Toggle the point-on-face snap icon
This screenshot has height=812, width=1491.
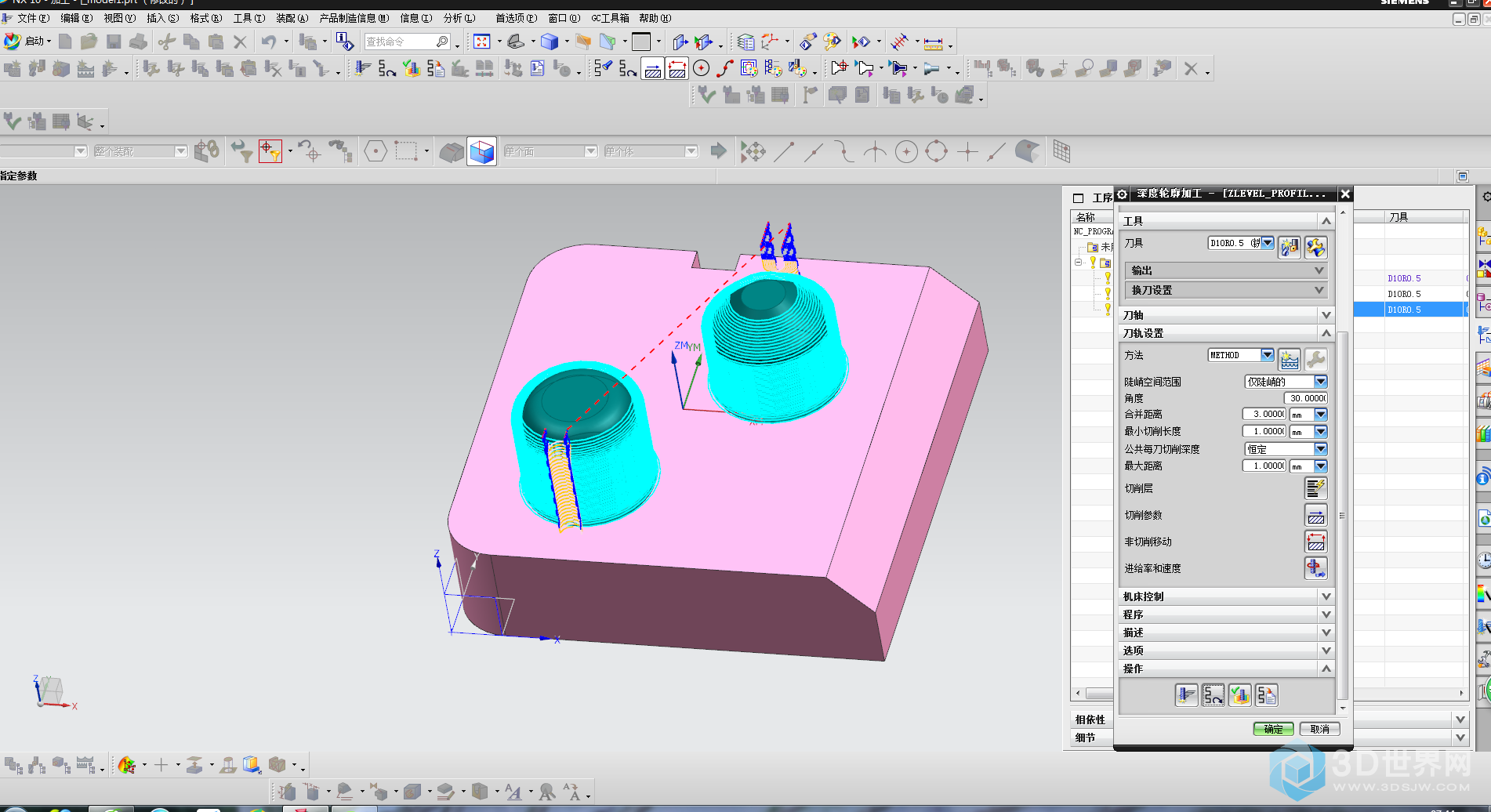pyautogui.click(x=1028, y=152)
